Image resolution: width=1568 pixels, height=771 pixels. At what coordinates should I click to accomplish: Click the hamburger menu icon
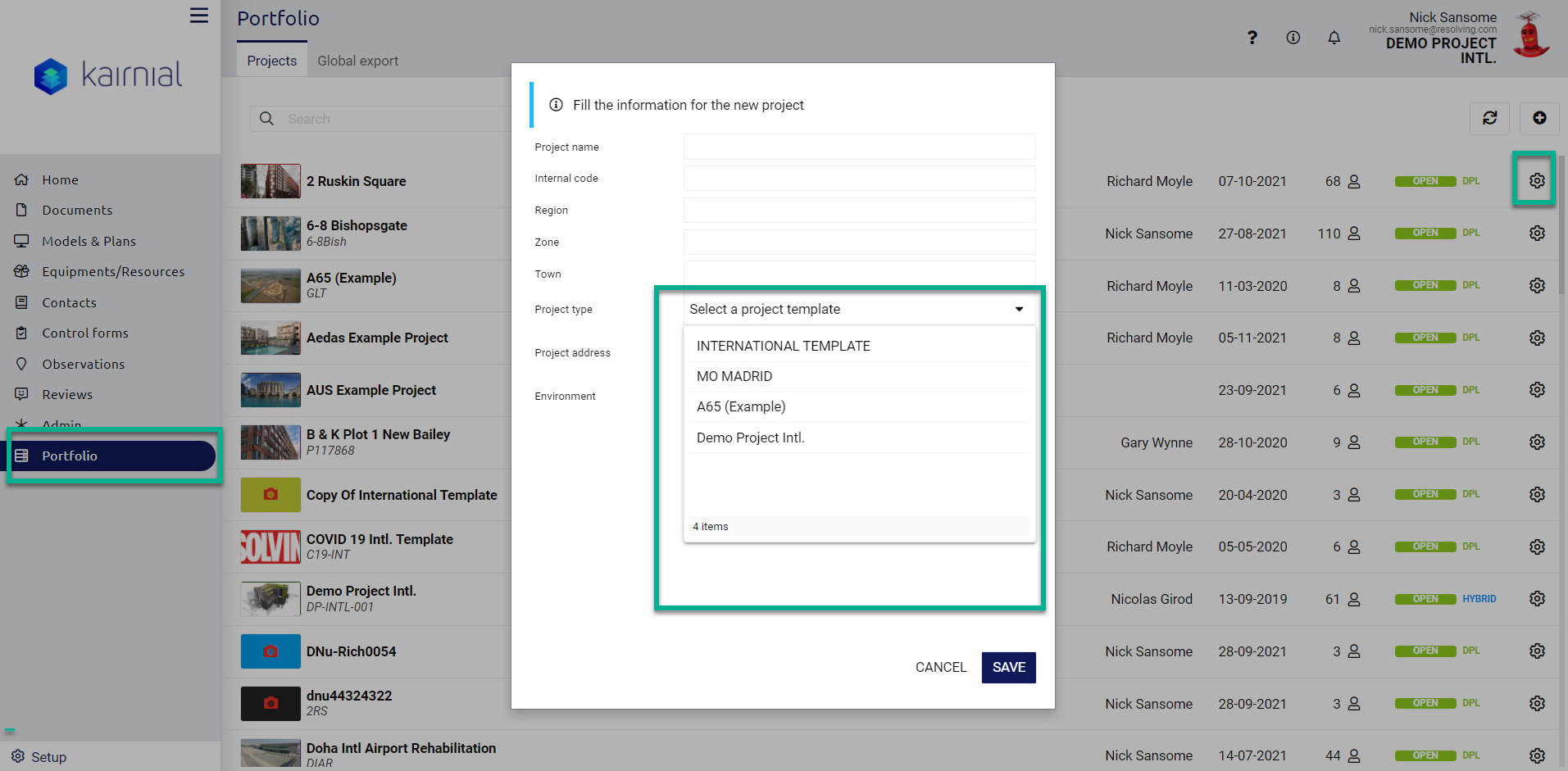[198, 16]
